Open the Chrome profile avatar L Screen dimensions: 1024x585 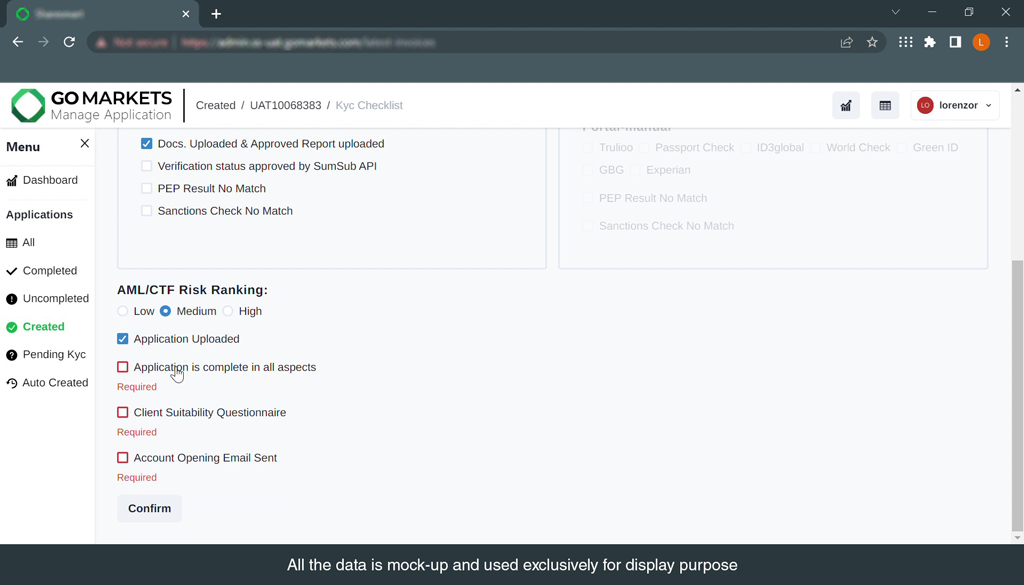coord(981,42)
